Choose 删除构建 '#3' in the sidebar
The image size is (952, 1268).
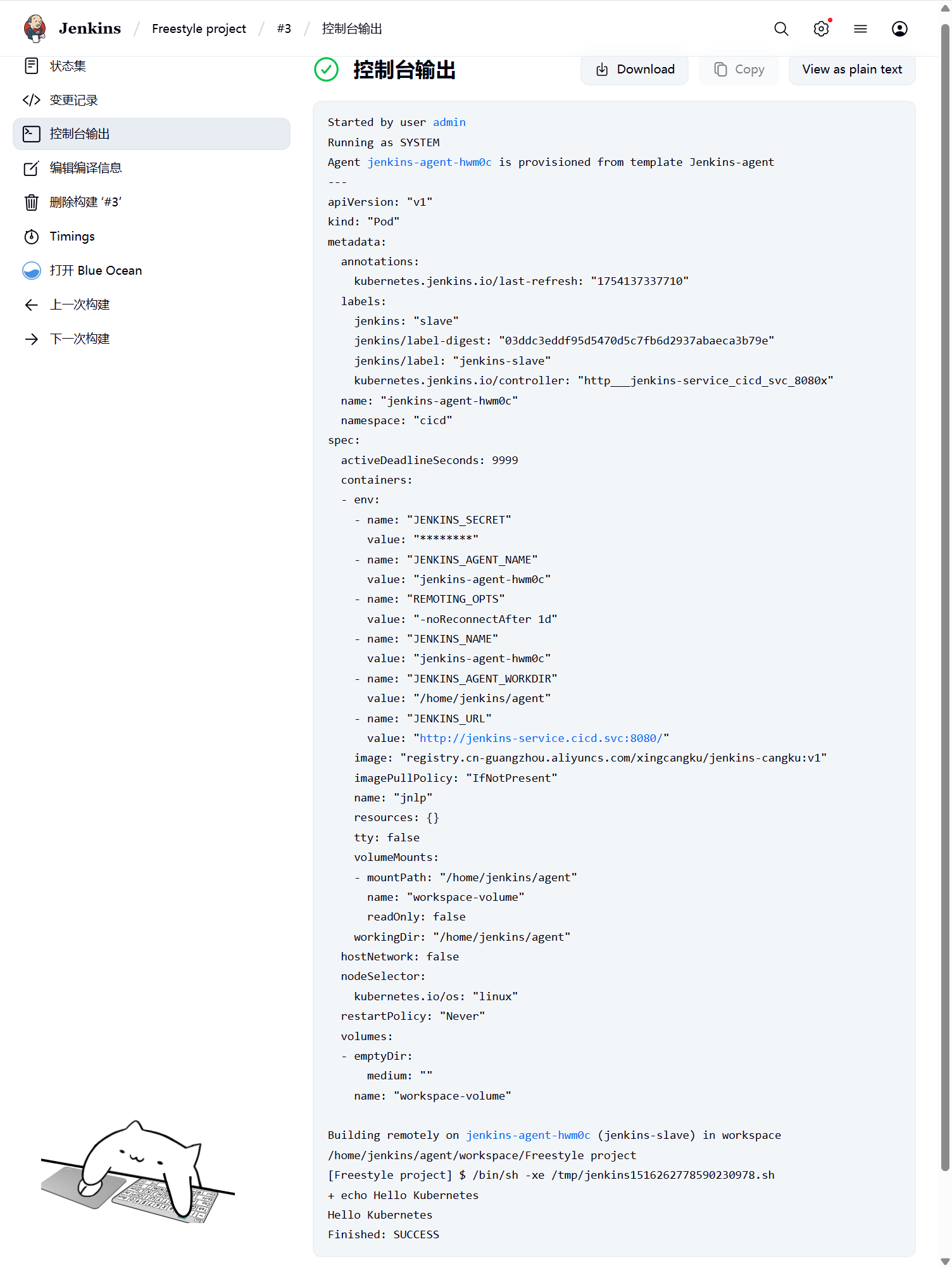152,202
